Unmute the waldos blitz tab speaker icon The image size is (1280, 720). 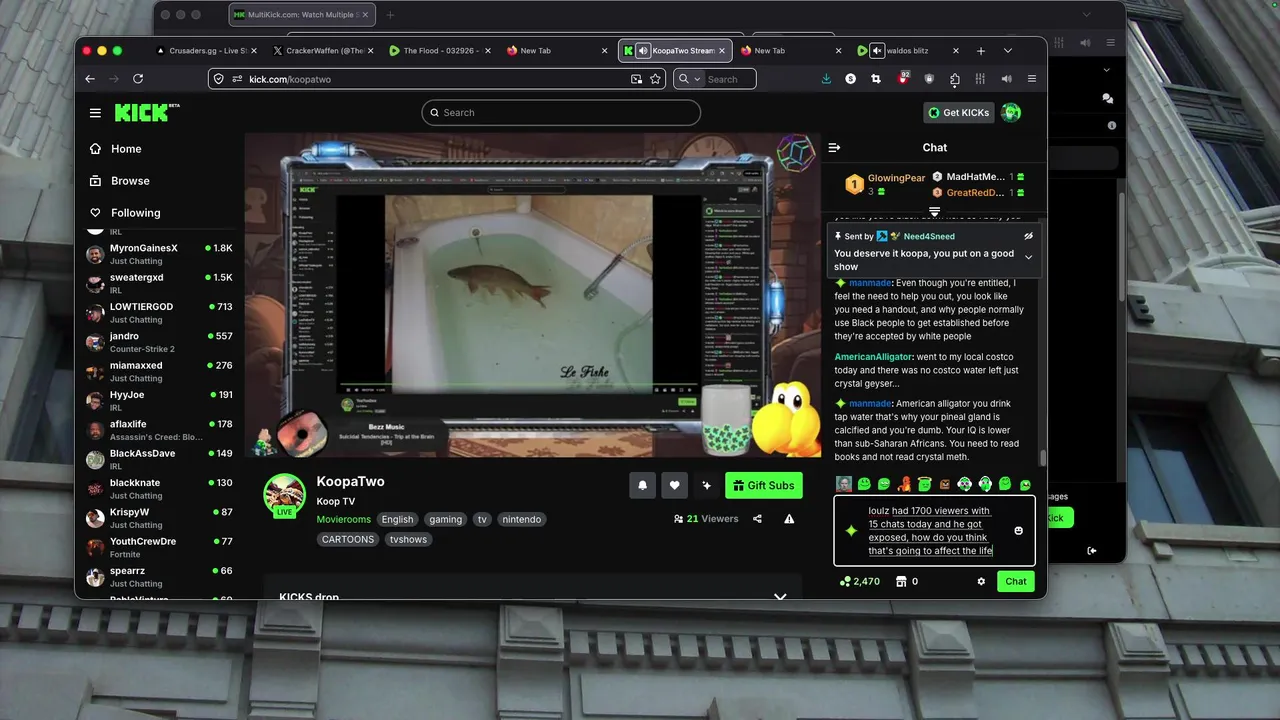click(877, 50)
